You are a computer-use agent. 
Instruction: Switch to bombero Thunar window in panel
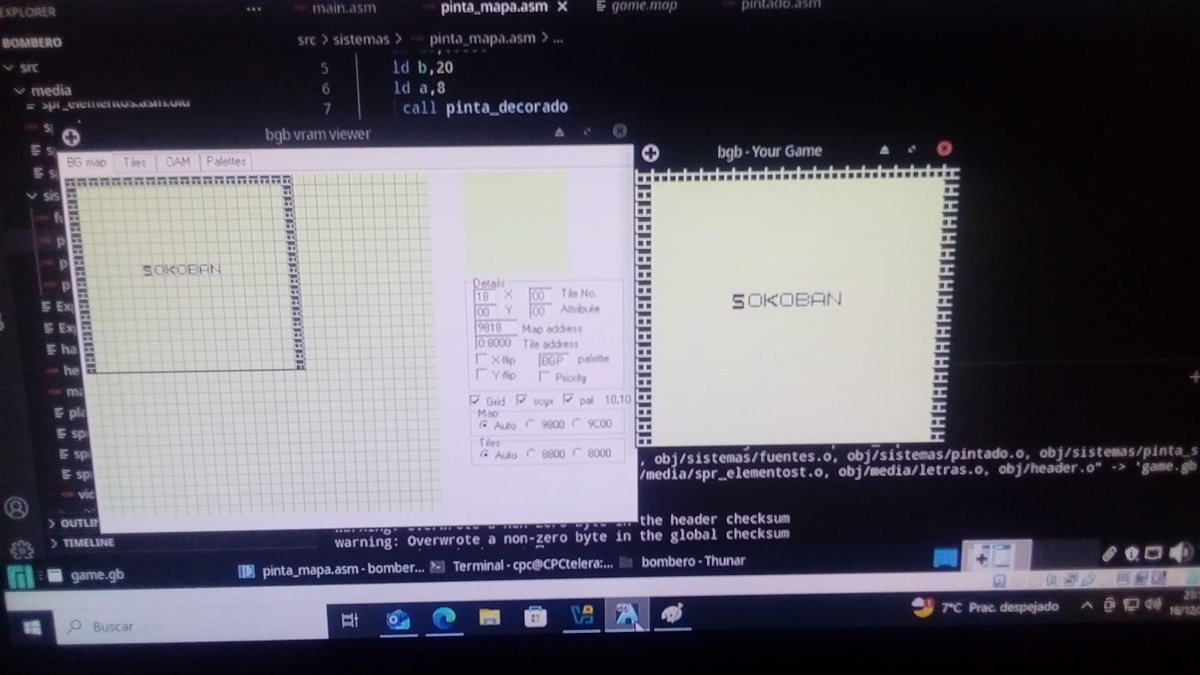tap(681, 561)
